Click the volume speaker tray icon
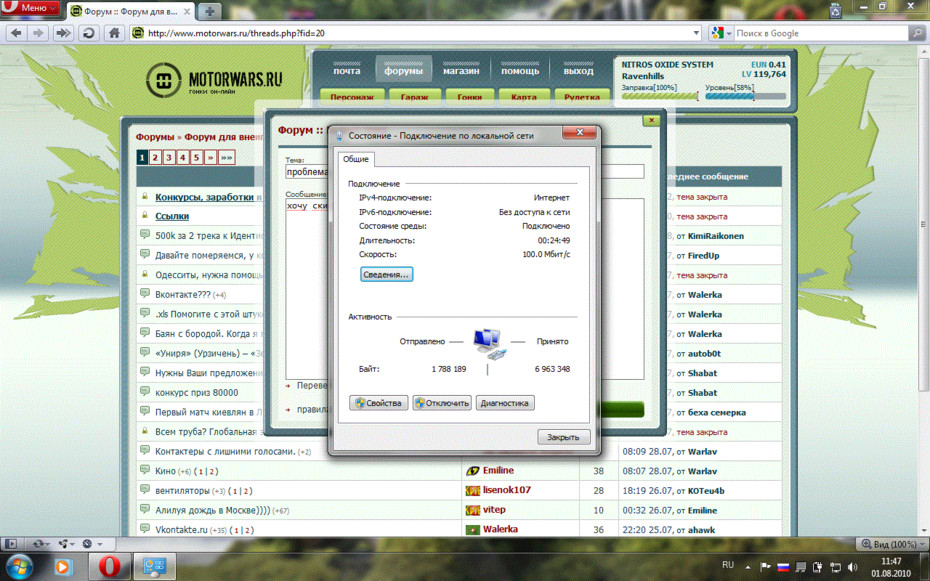Image resolution: width=930 pixels, height=581 pixels. coord(853,567)
